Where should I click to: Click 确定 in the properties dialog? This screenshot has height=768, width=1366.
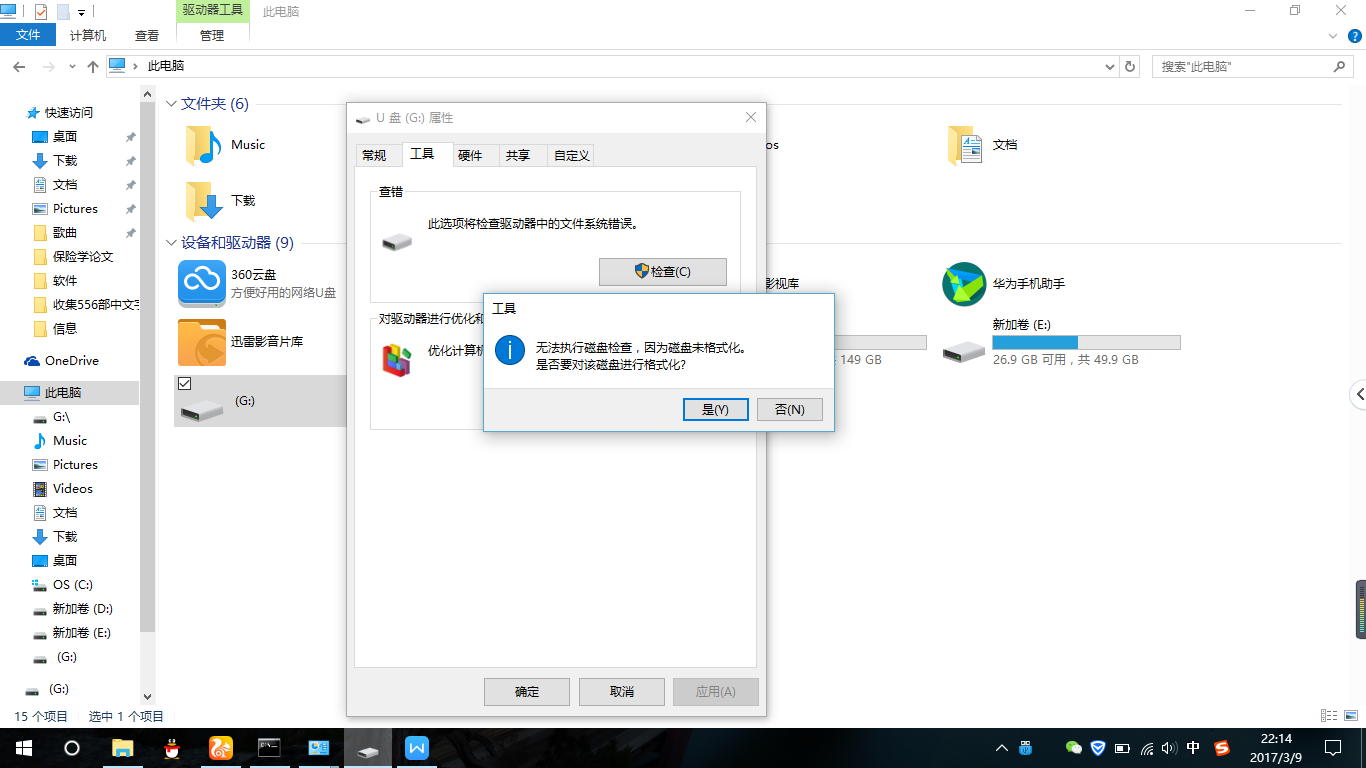527,692
